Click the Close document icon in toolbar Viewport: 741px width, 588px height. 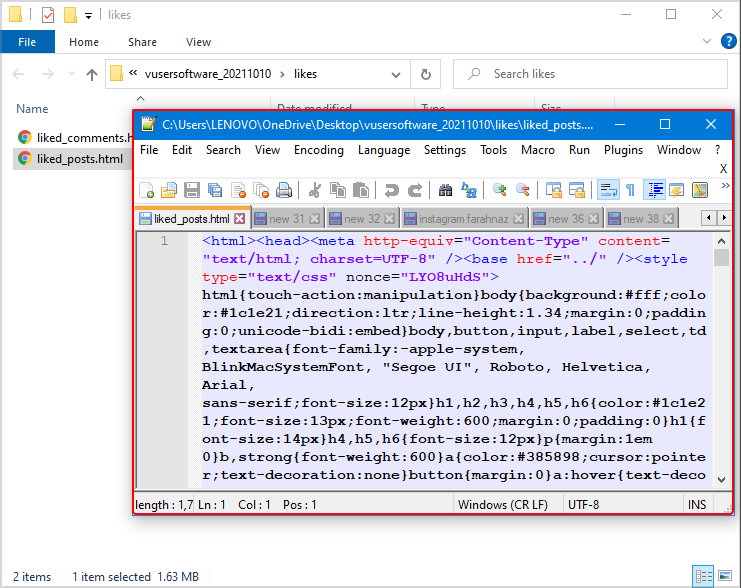[x=238, y=190]
